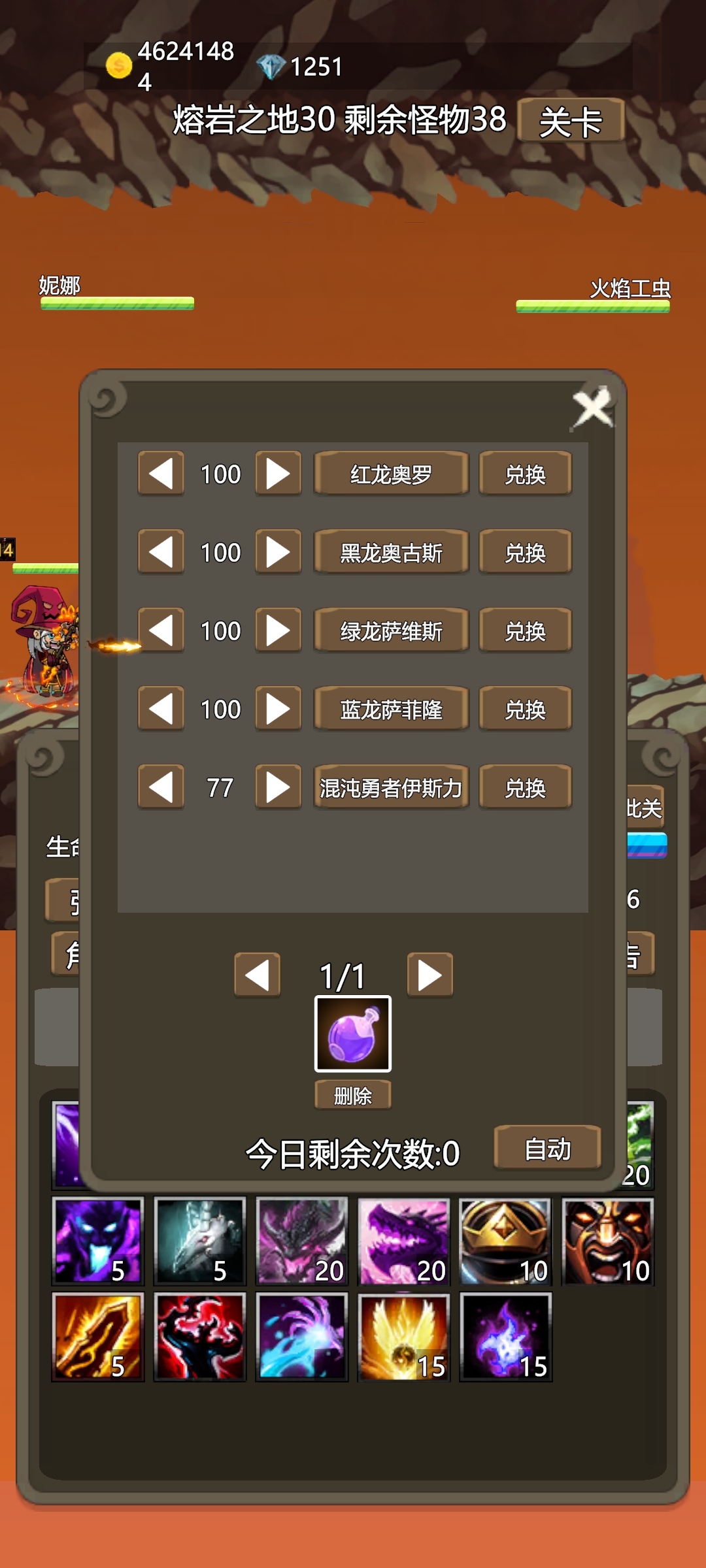The image size is (706, 1568).
Task: Tap the golden crown skill icon
Action: pyautogui.click(x=505, y=1241)
